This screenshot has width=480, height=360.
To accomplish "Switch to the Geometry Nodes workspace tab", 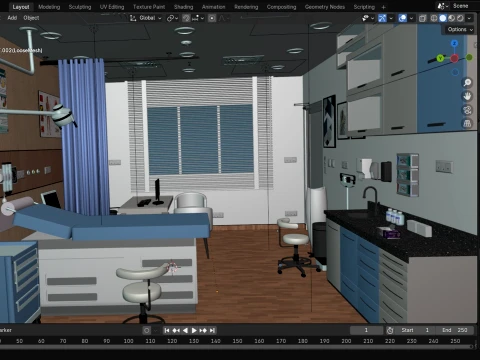I will pyautogui.click(x=325, y=7).
